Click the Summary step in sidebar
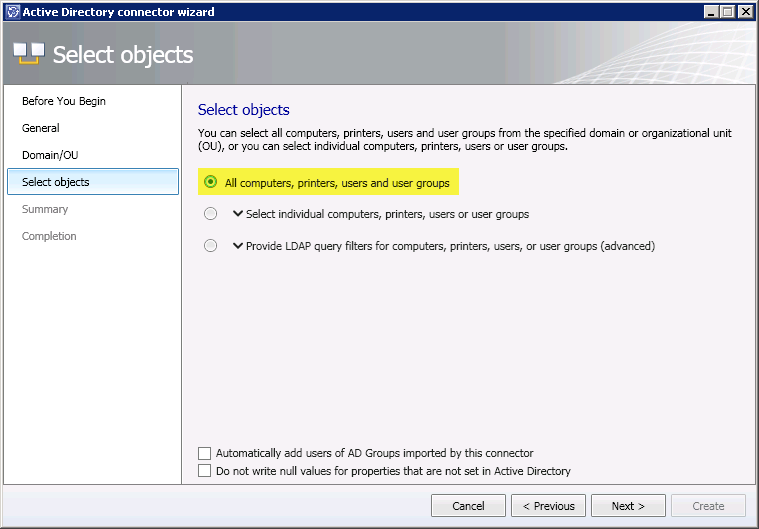The width and height of the screenshot is (759, 529). [x=45, y=209]
